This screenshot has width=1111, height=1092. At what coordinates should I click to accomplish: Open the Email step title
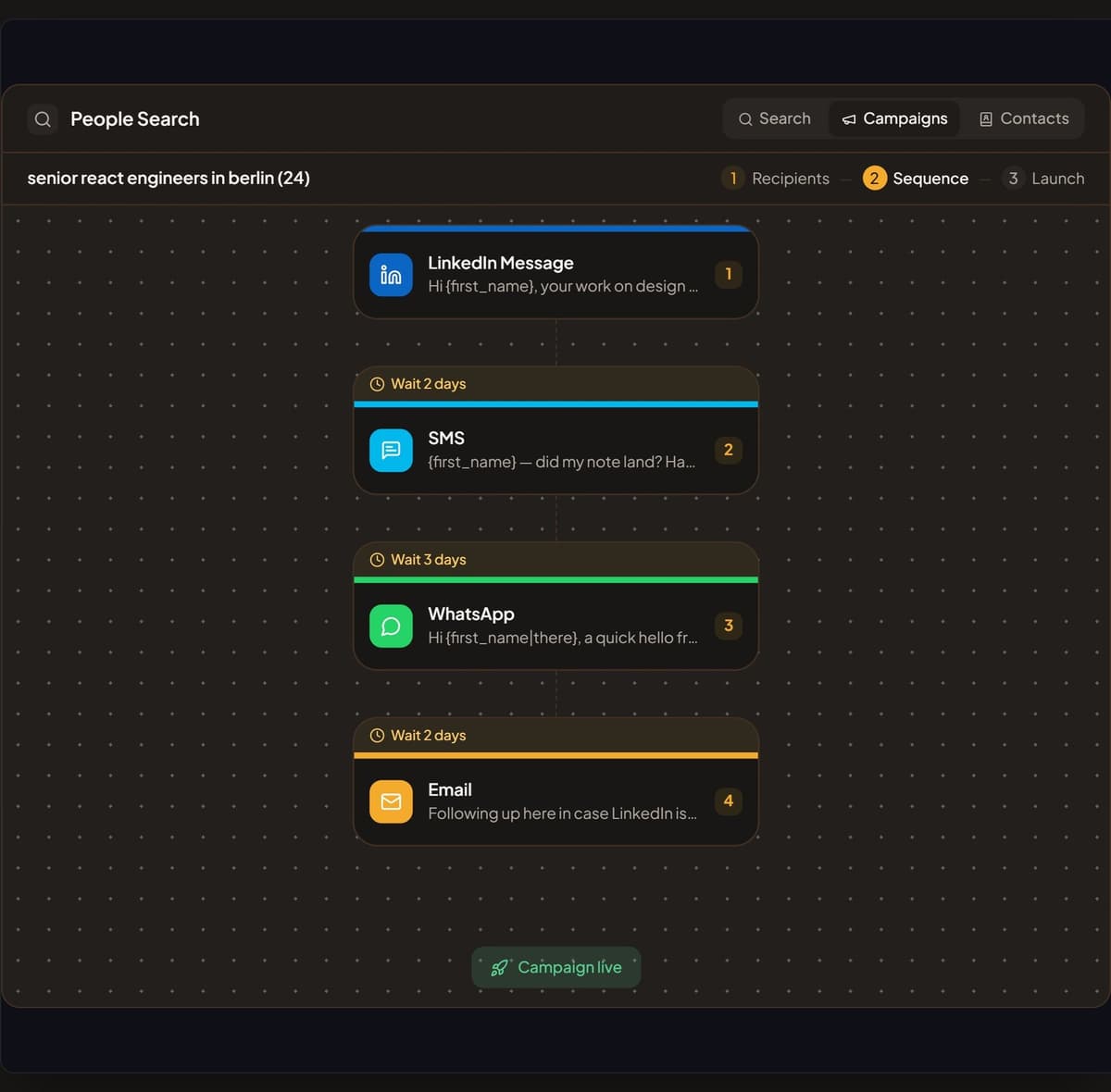coord(450,790)
